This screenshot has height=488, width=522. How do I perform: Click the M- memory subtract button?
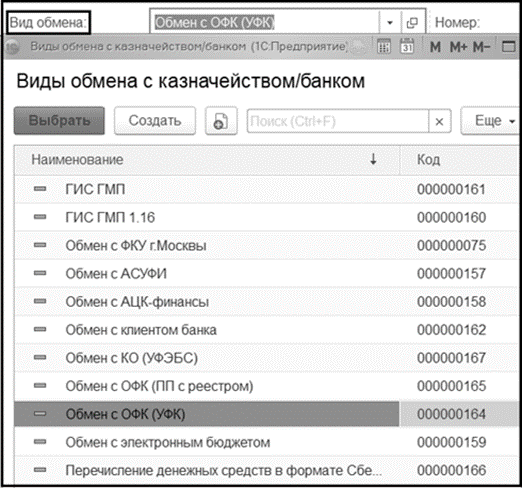pyautogui.click(x=481, y=47)
